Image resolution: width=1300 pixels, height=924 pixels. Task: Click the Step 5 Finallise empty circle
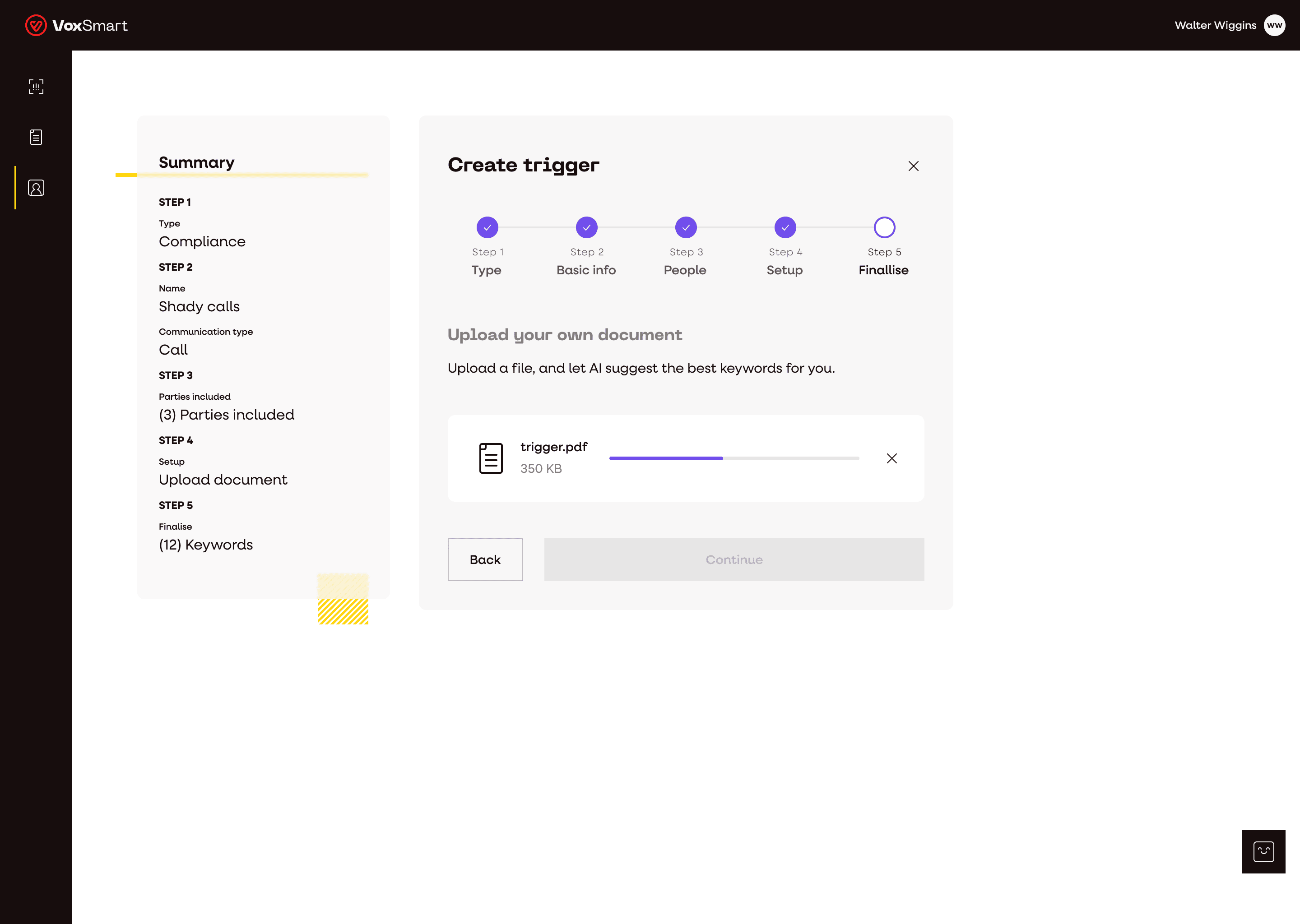884,227
